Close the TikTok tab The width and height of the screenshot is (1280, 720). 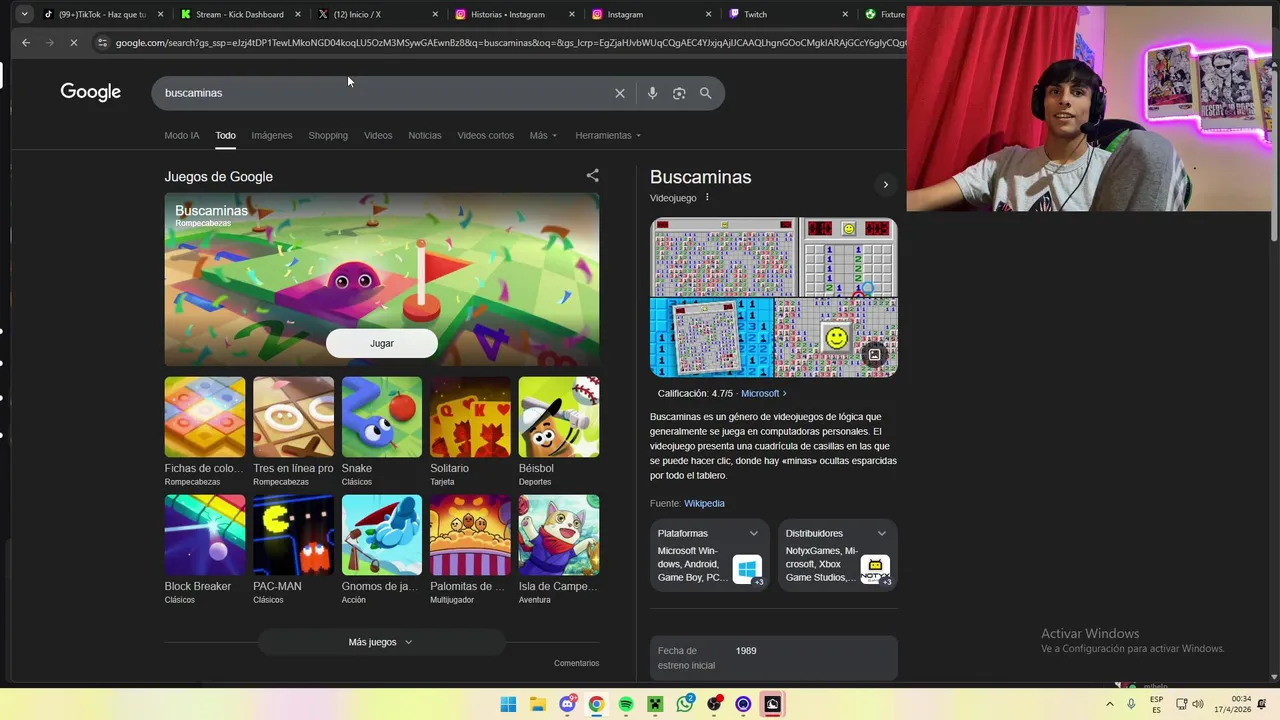pyautogui.click(x=160, y=14)
